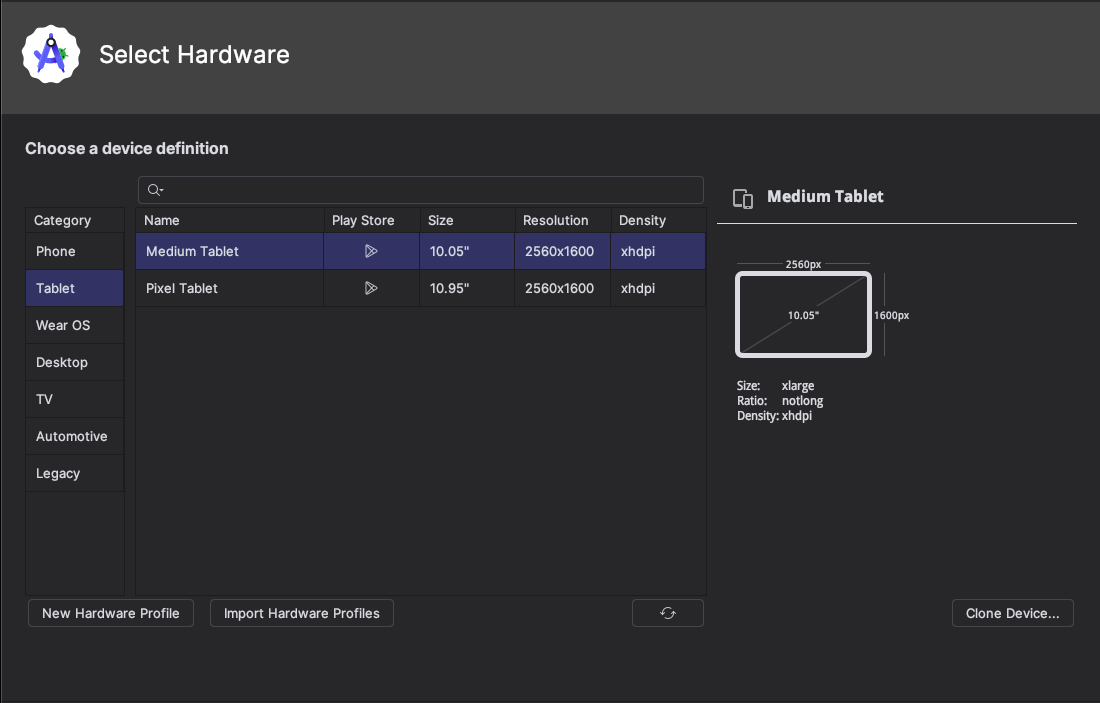The height and width of the screenshot is (703, 1100).
Task: Click the Play Store icon for Pixel Tablet
Action: tap(371, 288)
